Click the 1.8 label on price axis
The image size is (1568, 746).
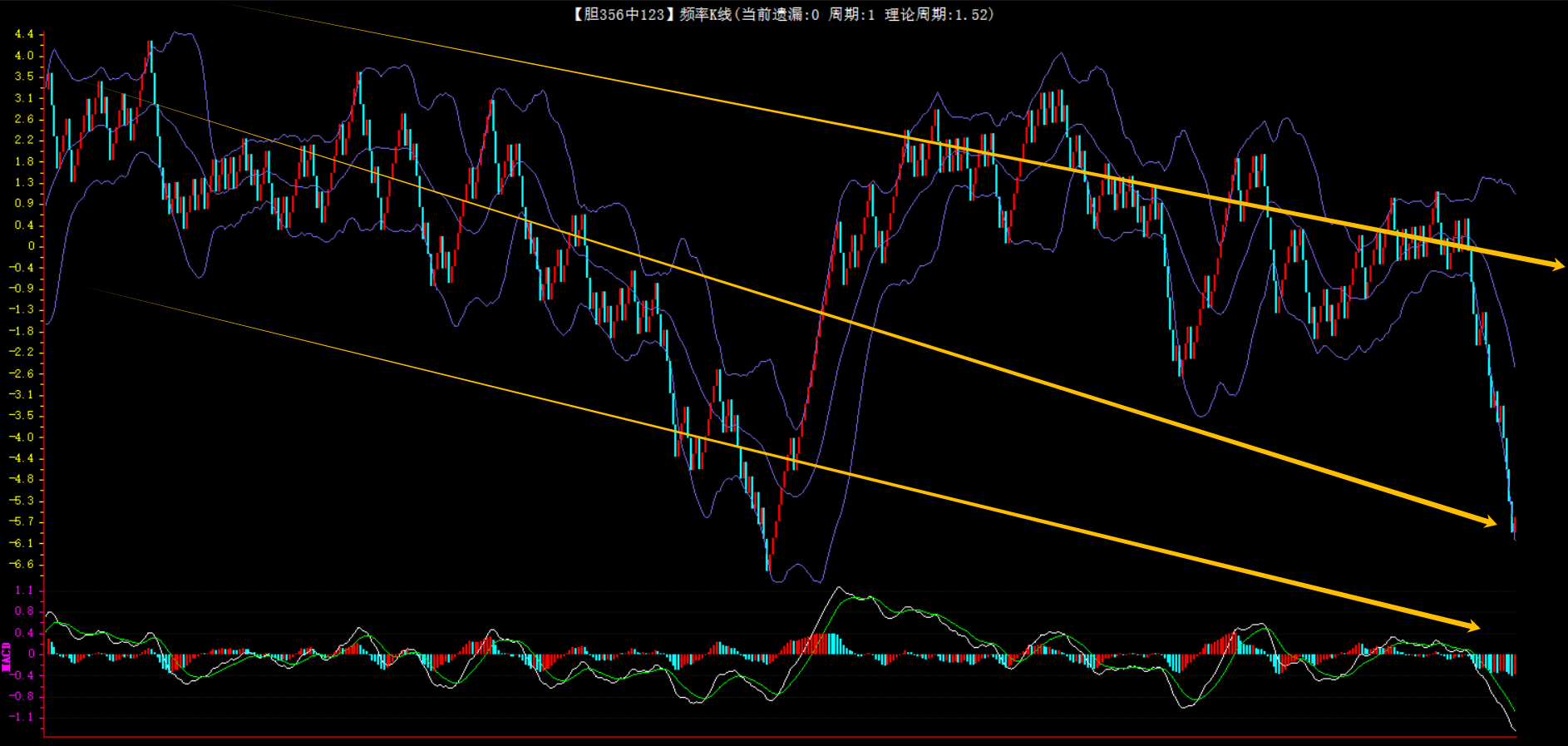point(24,161)
